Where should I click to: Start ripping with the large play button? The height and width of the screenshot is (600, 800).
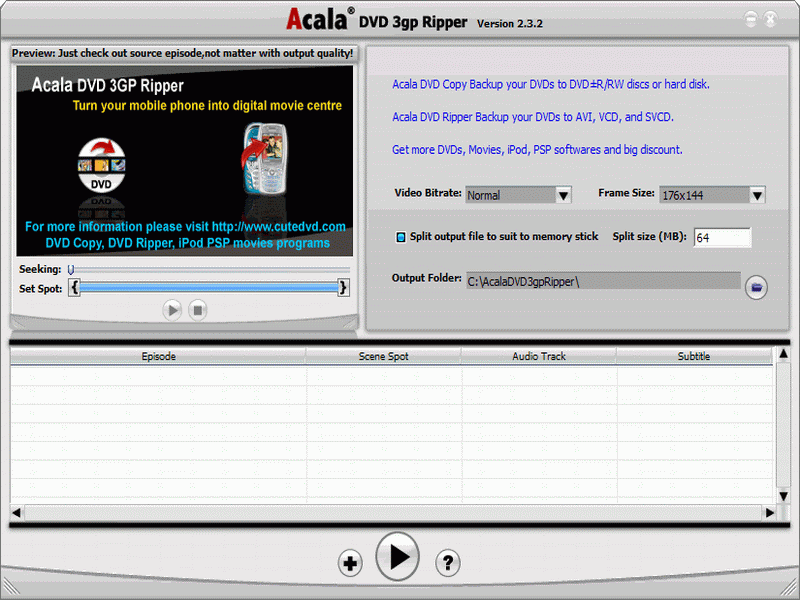[x=397, y=556]
